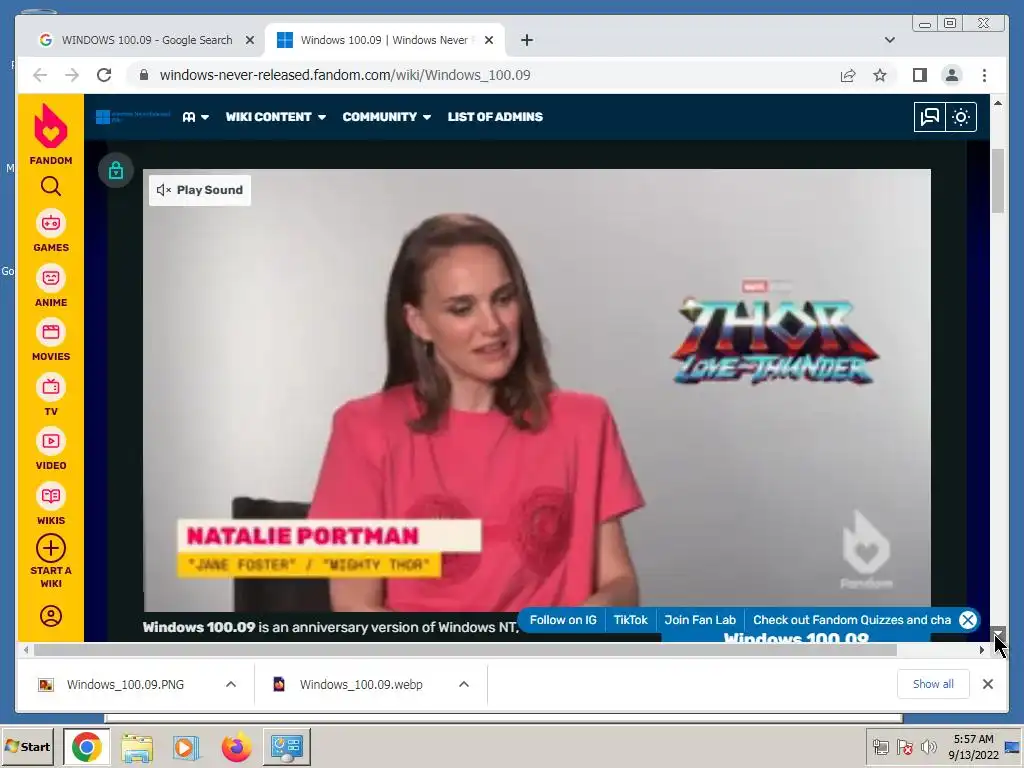This screenshot has height=768, width=1024.
Task: Close the Windows 100.09 wiki tab
Action: pos(488,40)
